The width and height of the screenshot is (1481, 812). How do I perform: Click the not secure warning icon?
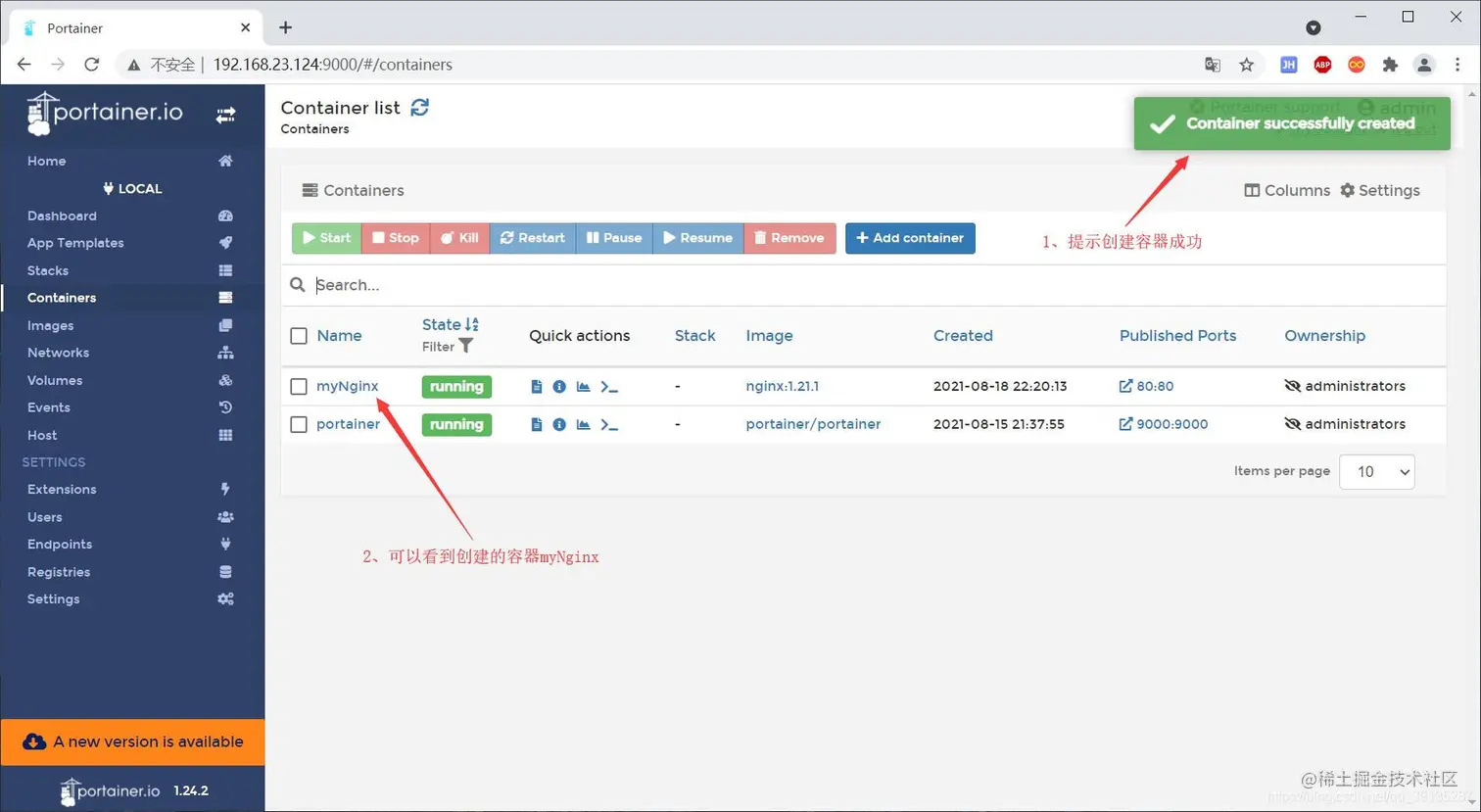coord(134,65)
